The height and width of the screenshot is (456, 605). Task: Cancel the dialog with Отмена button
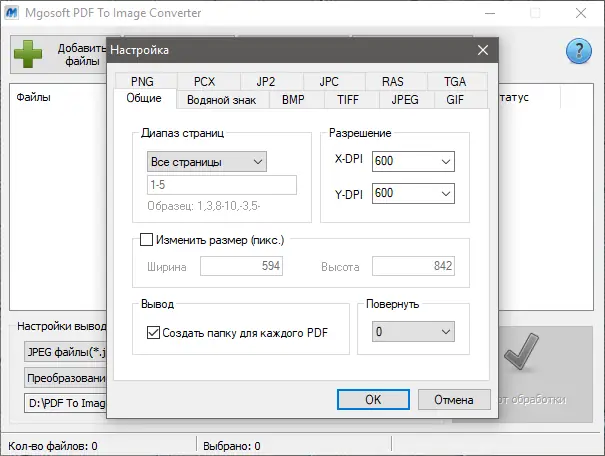[454, 399]
